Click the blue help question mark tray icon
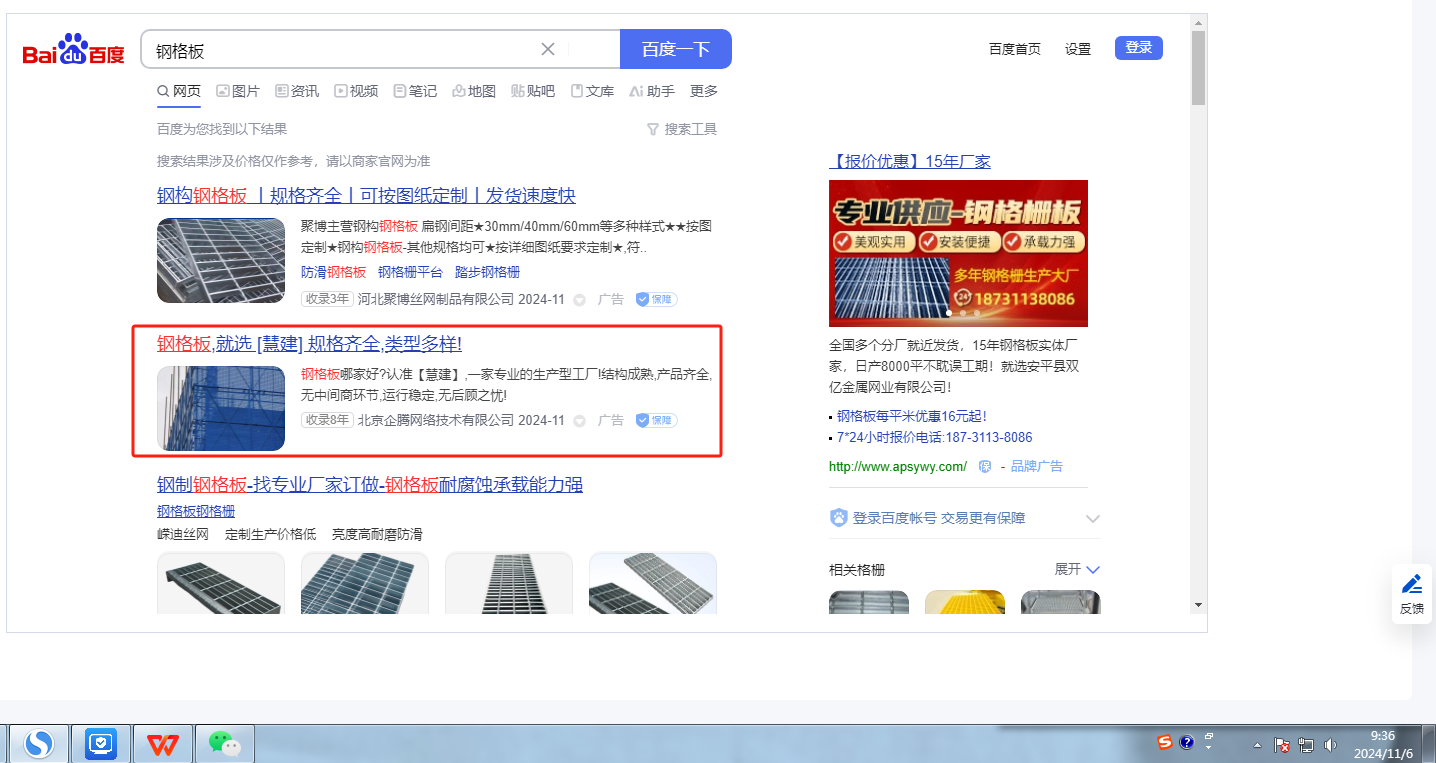 pos(1187,741)
